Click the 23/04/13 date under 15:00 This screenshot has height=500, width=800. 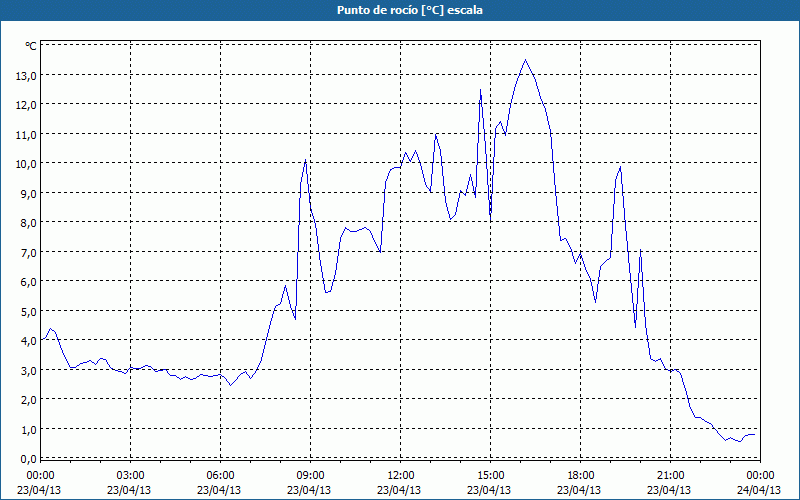click(x=489, y=490)
